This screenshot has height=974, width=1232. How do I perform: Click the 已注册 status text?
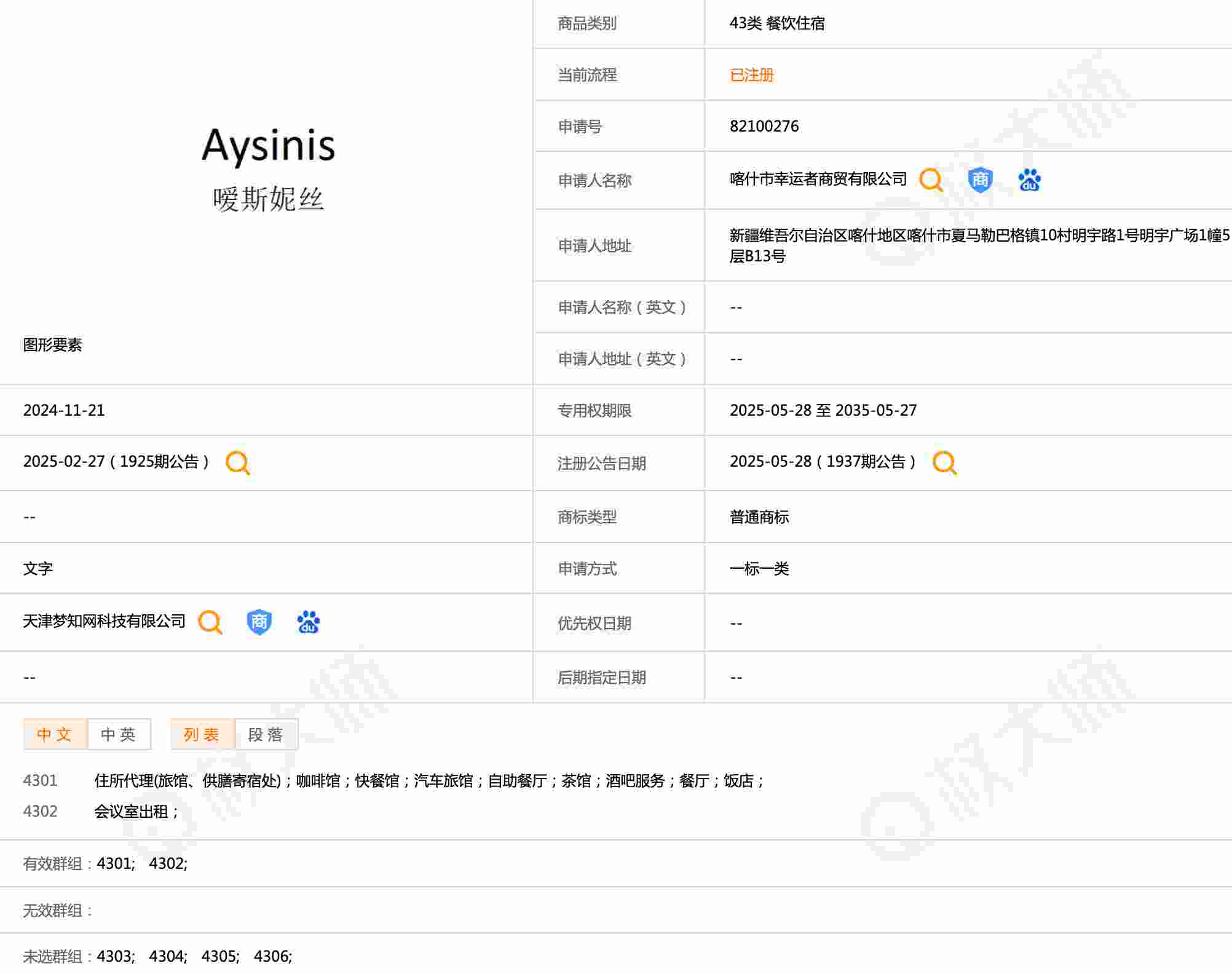click(x=751, y=75)
